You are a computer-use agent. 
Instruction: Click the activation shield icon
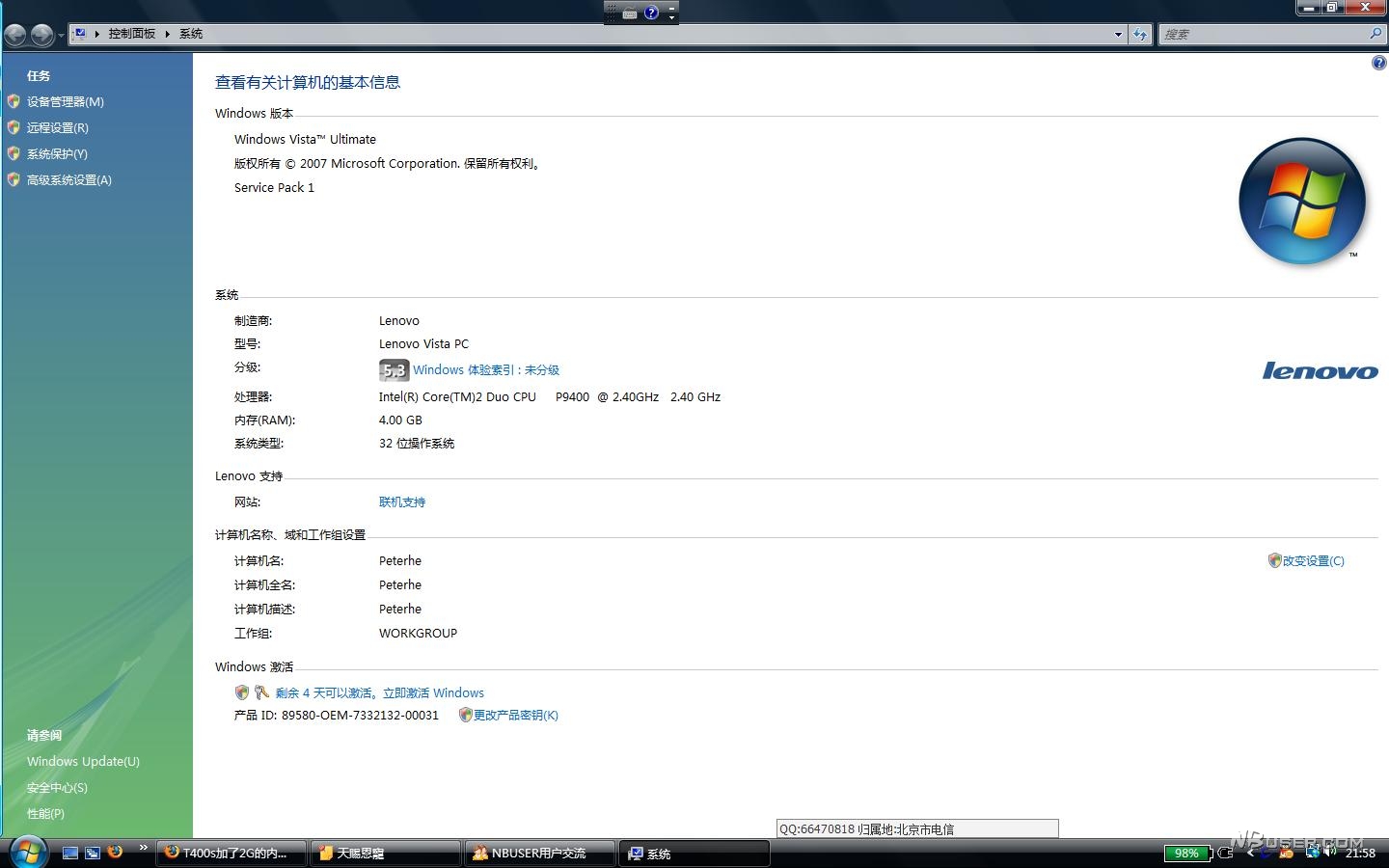[x=242, y=692]
